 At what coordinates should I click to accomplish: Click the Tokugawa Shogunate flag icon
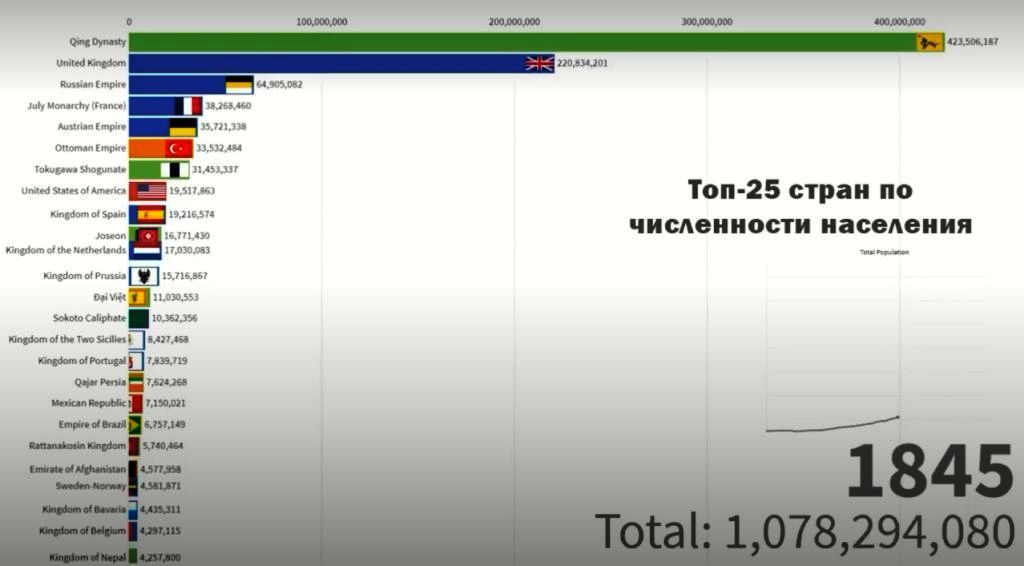pos(175,170)
